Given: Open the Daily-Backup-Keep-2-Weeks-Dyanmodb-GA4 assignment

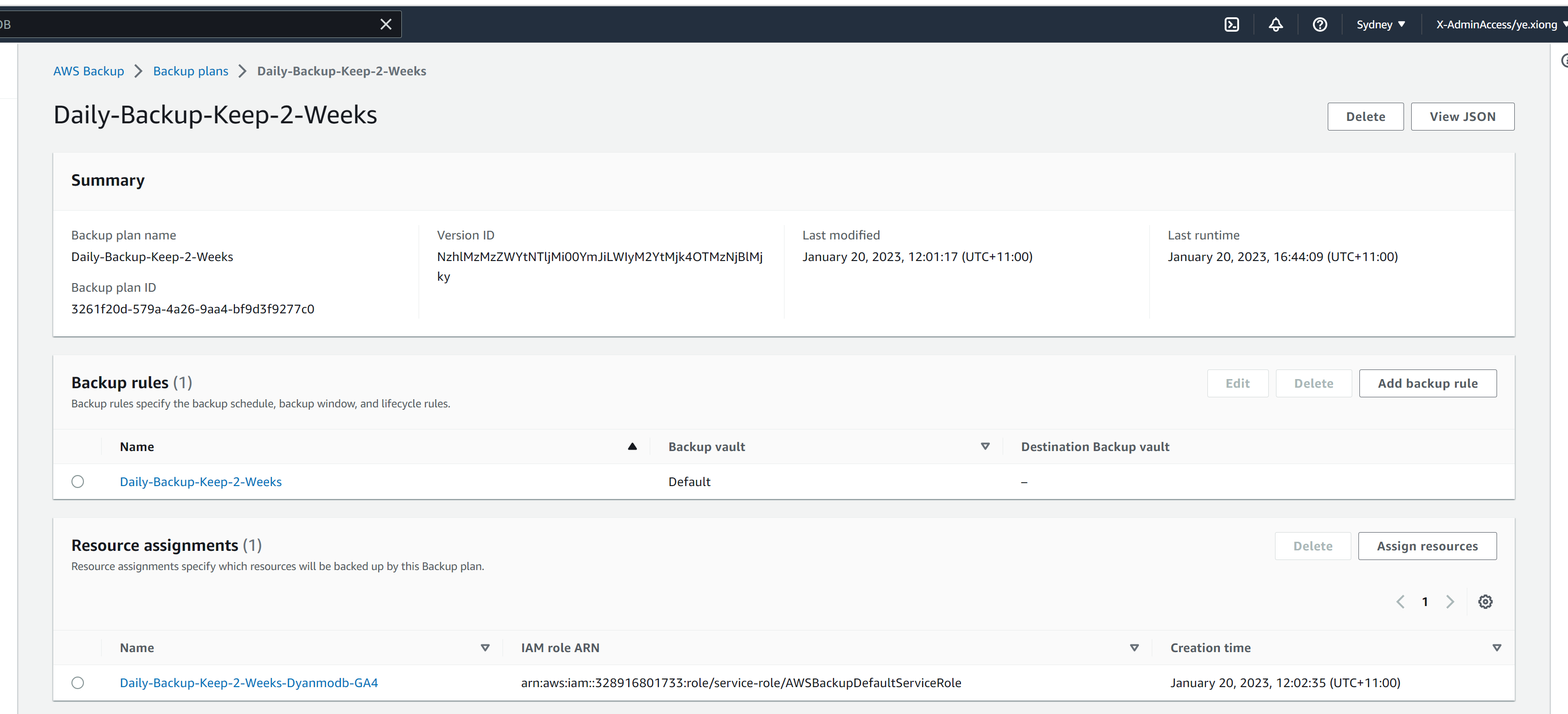Looking at the screenshot, I should (x=248, y=682).
